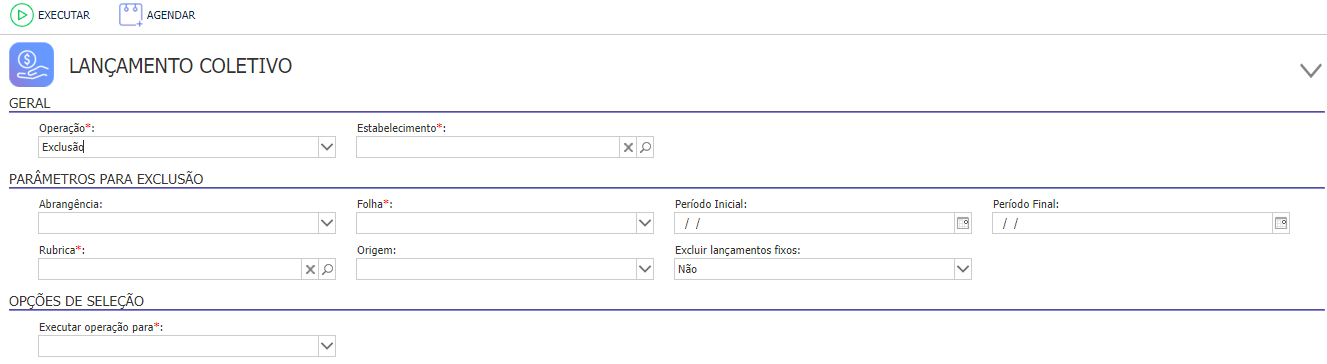1327x364 pixels.
Task: Expand the Origem dropdown
Action: (645, 269)
